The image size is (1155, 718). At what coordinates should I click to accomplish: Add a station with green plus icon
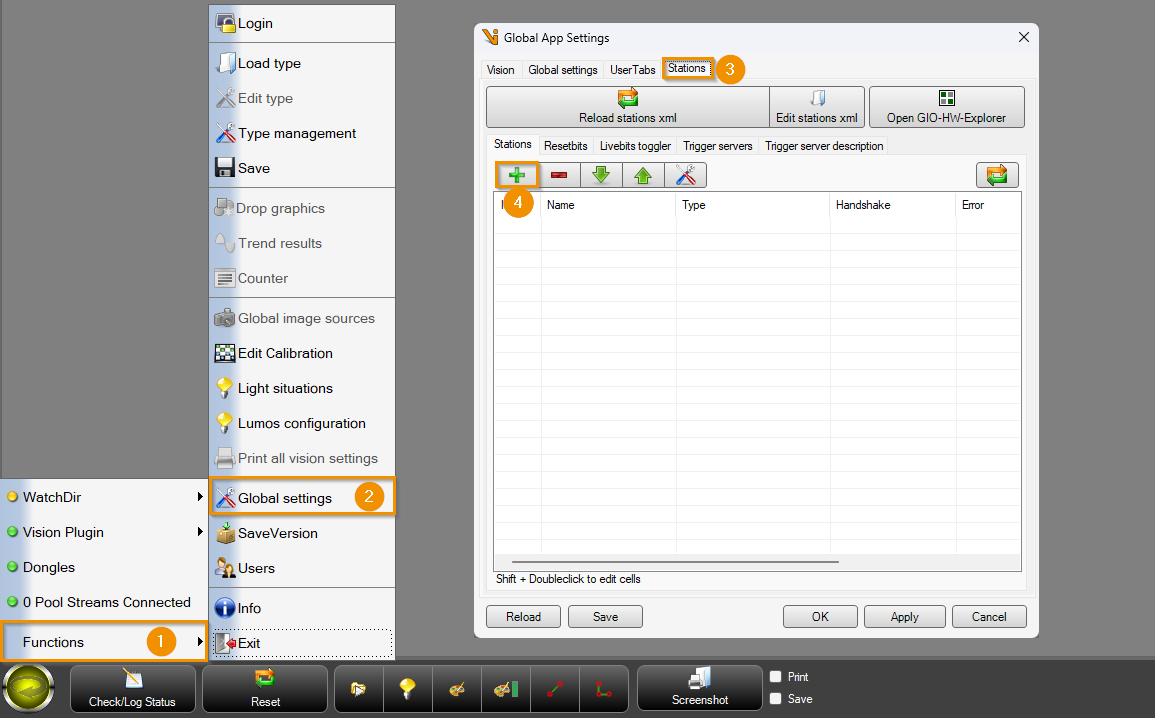click(517, 175)
